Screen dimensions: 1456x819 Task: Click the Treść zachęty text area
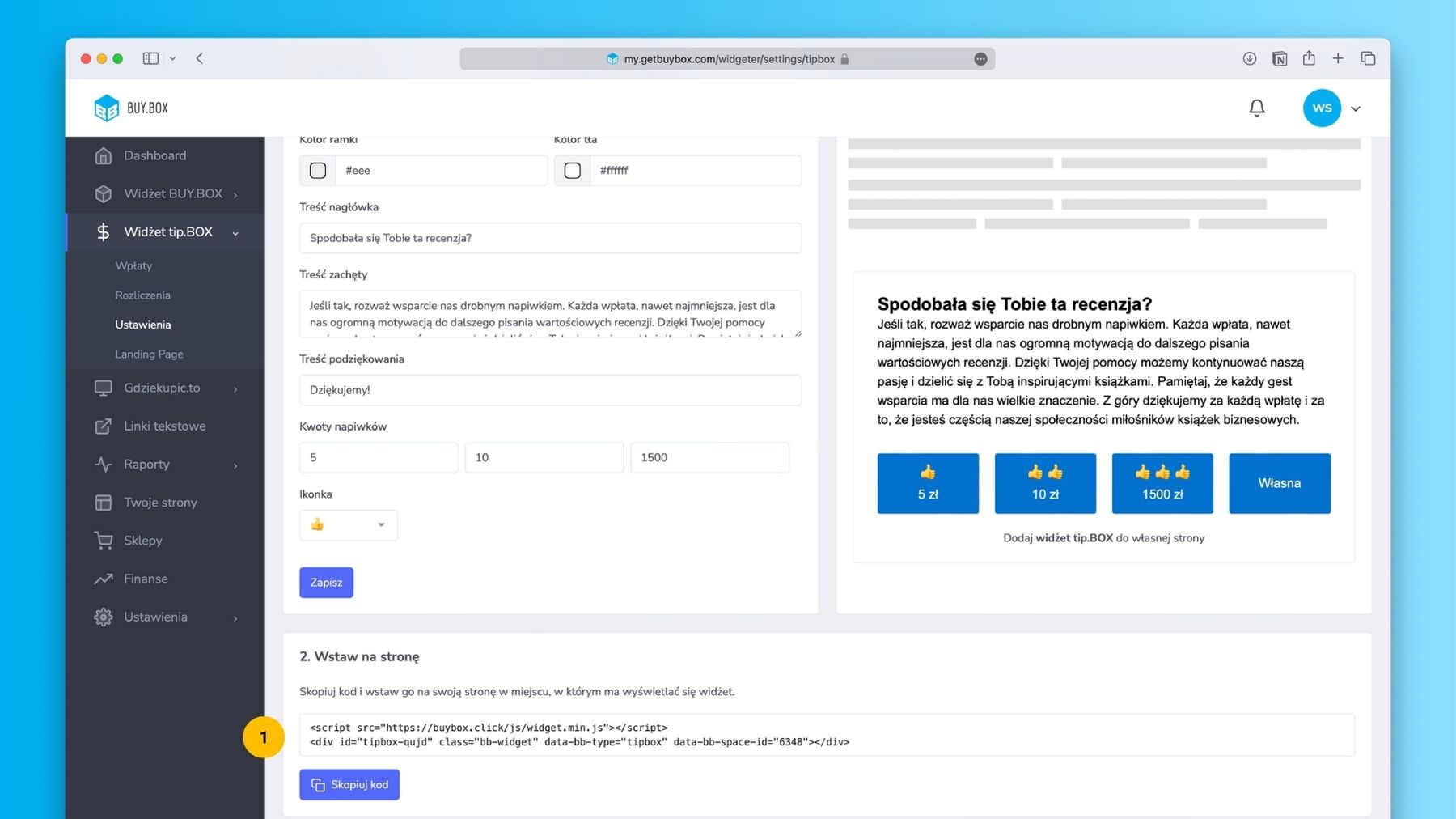click(x=550, y=314)
